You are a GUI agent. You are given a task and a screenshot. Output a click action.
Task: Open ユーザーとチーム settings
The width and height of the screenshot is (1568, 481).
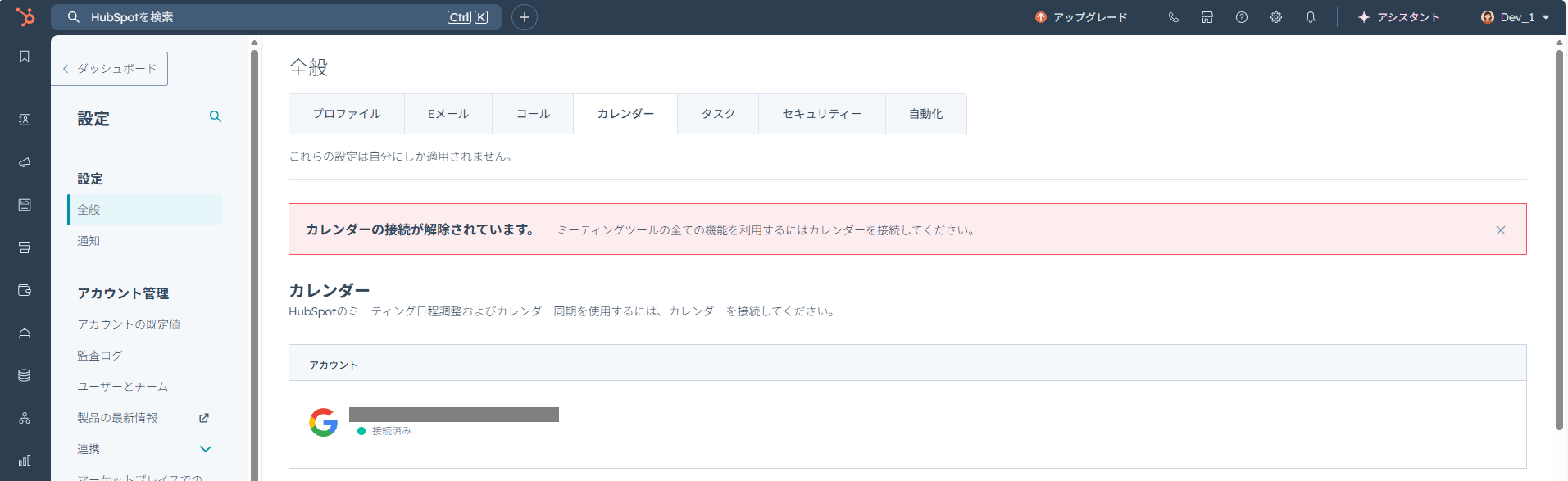click(x=123, y=387)
